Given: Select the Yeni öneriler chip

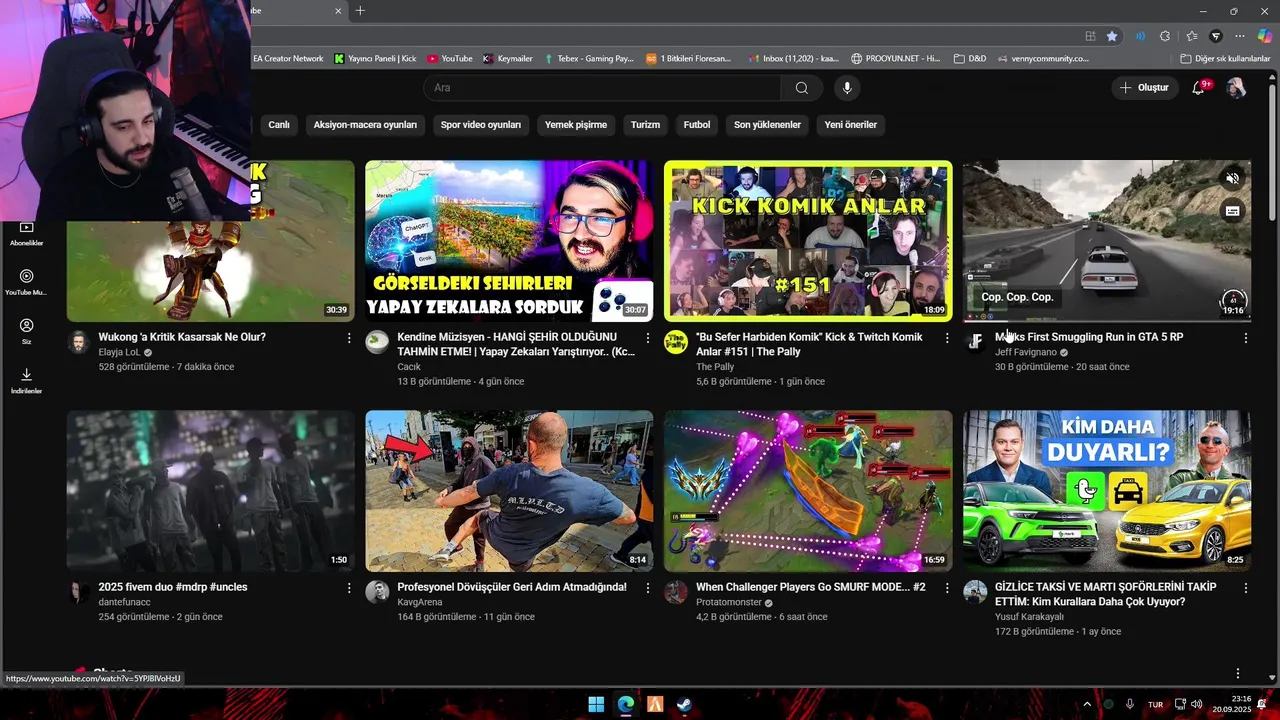Looking at the screenshot, I should pyautogui.click(x=851, y=125).
